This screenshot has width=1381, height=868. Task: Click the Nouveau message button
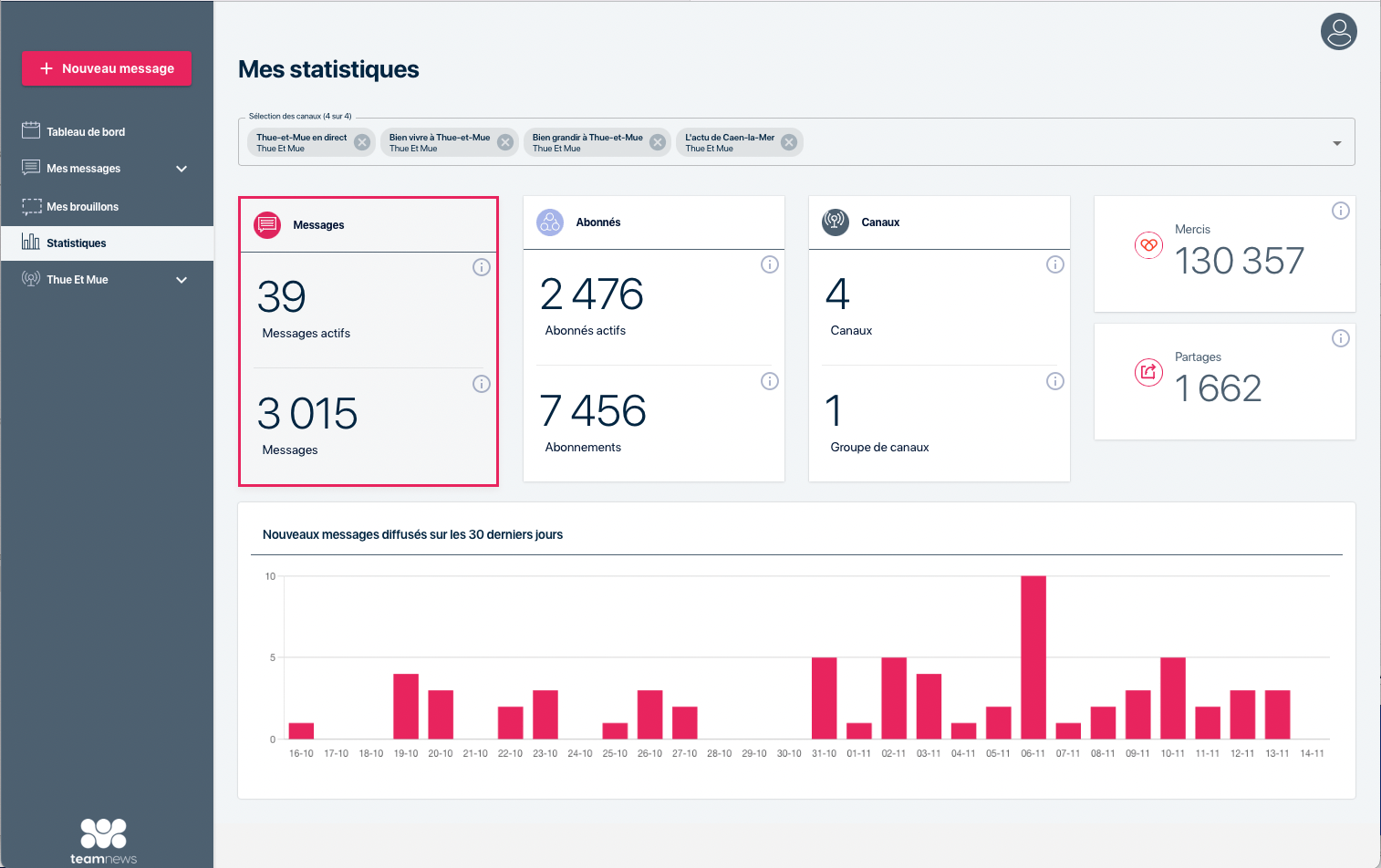coord(107,68)
